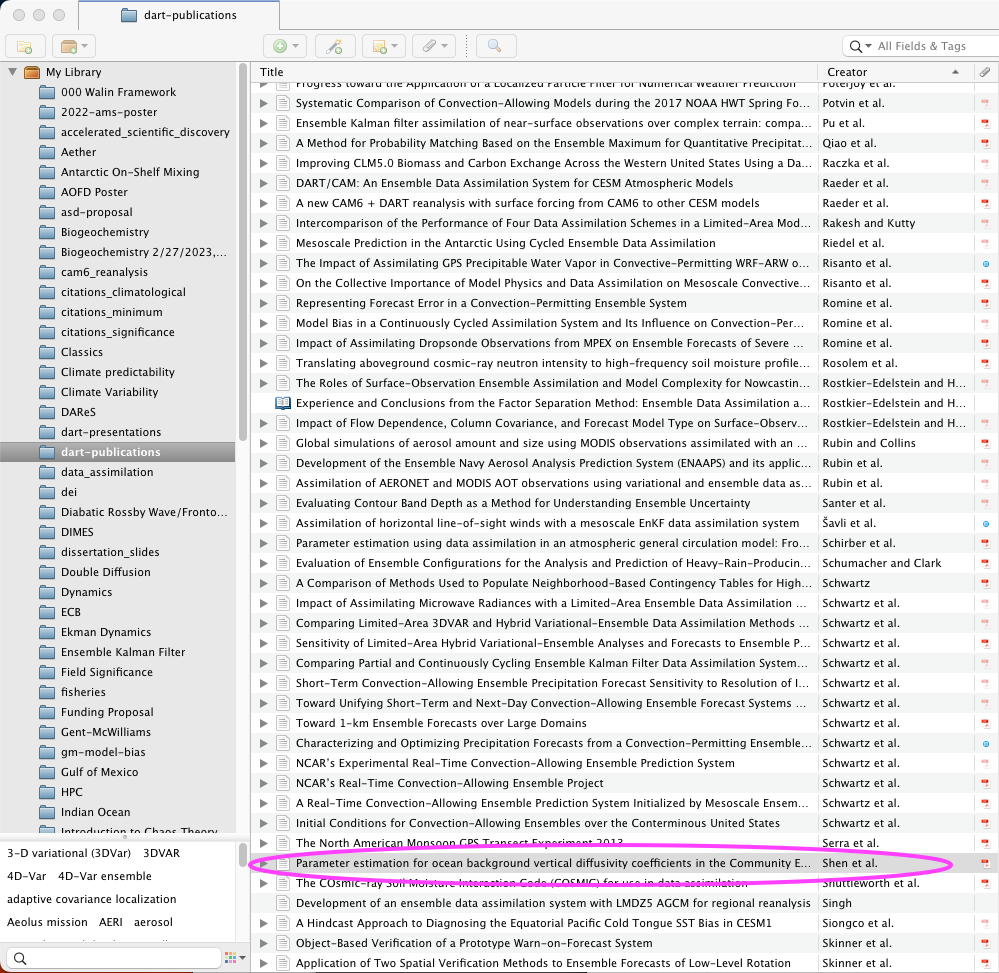Click the attachment paperclip column header
The width and height of the screenshot is (999, 973).
[x=984, y=72]
